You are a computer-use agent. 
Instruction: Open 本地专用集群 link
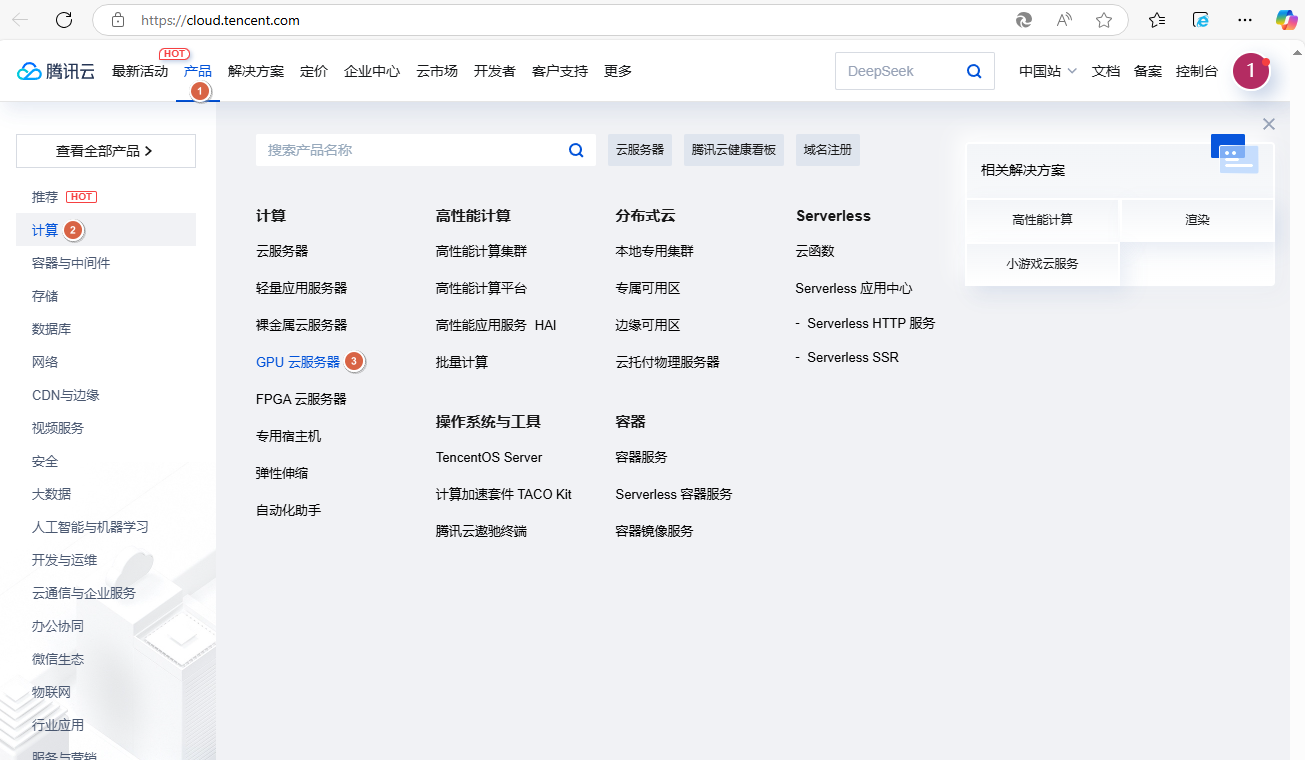point(654,251)
